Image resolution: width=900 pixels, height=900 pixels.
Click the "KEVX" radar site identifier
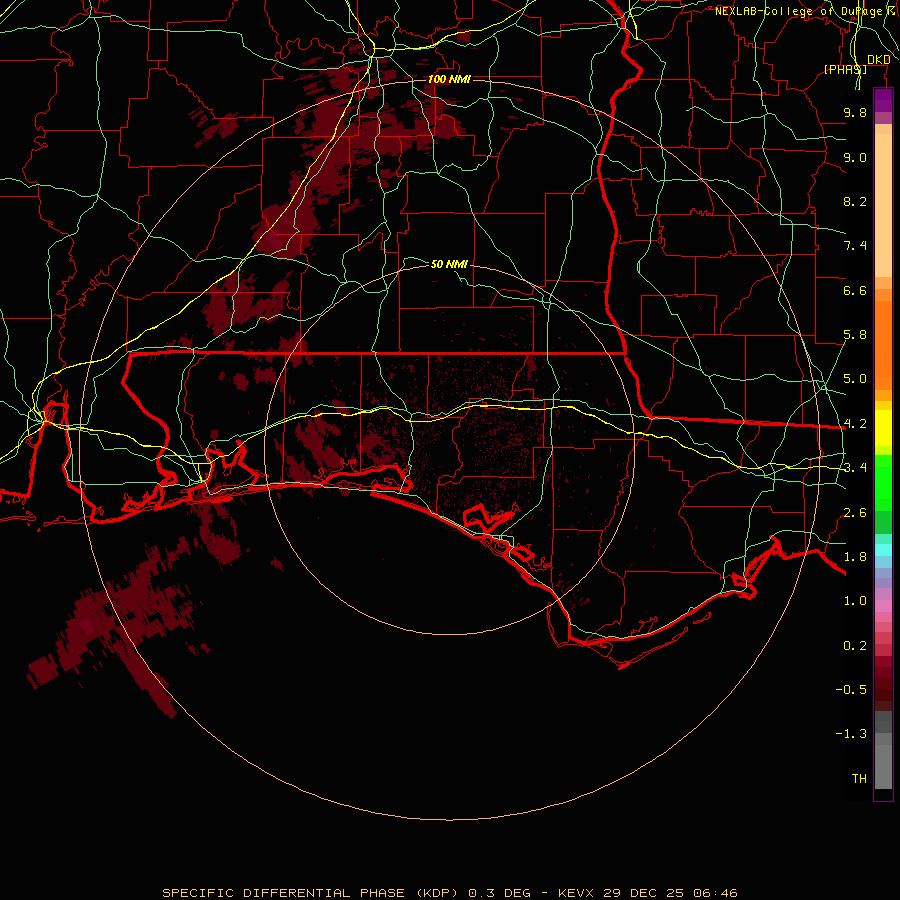tap(577, 893)
